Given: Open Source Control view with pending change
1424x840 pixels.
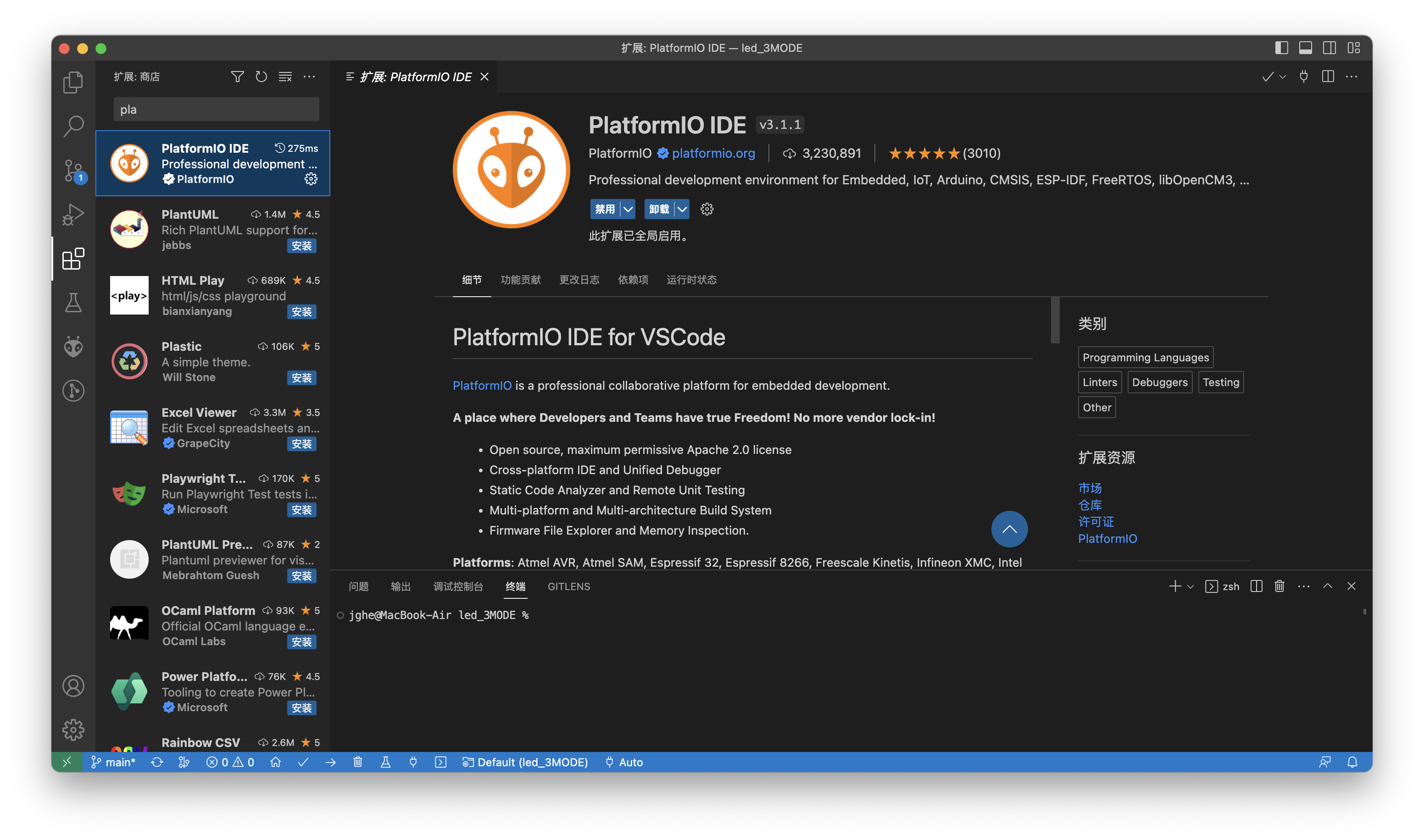Looking at the screenshot, I should click(73, 171).
